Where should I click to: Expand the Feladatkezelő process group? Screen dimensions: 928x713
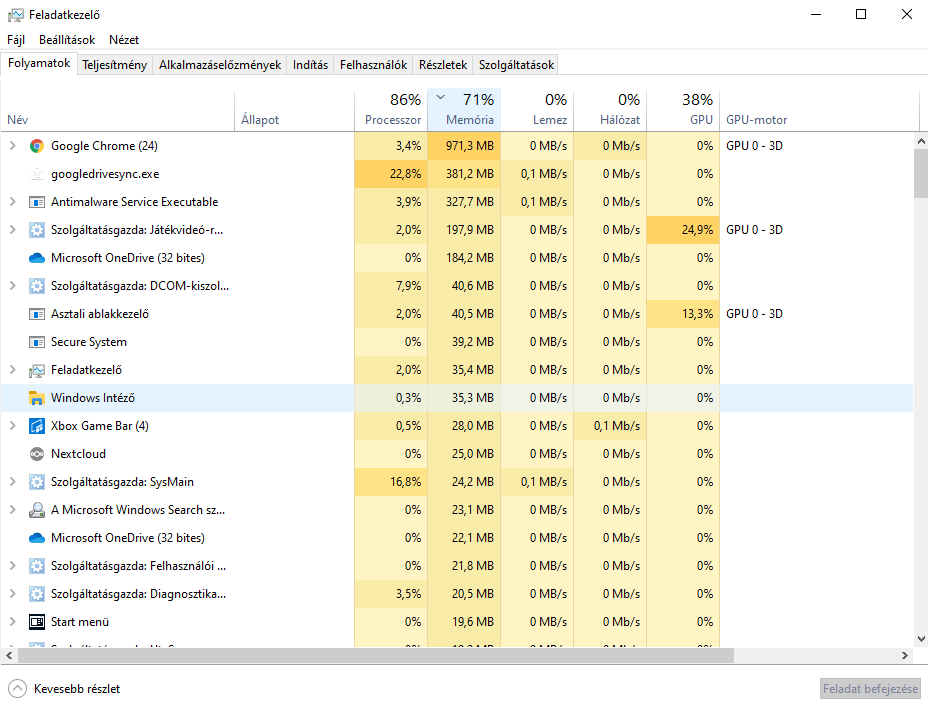coord(12,370)
